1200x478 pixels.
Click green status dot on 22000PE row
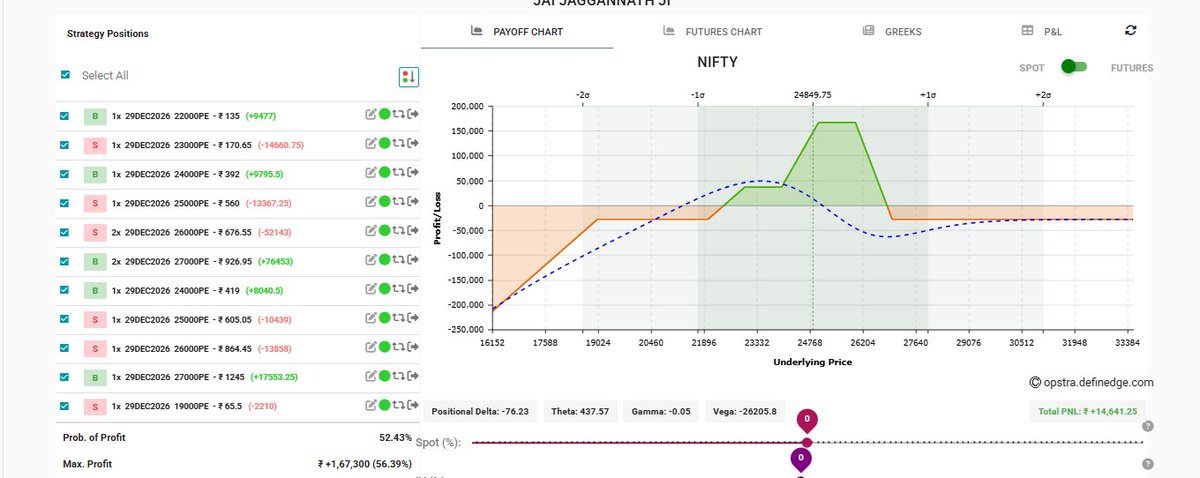pos(384,116)
